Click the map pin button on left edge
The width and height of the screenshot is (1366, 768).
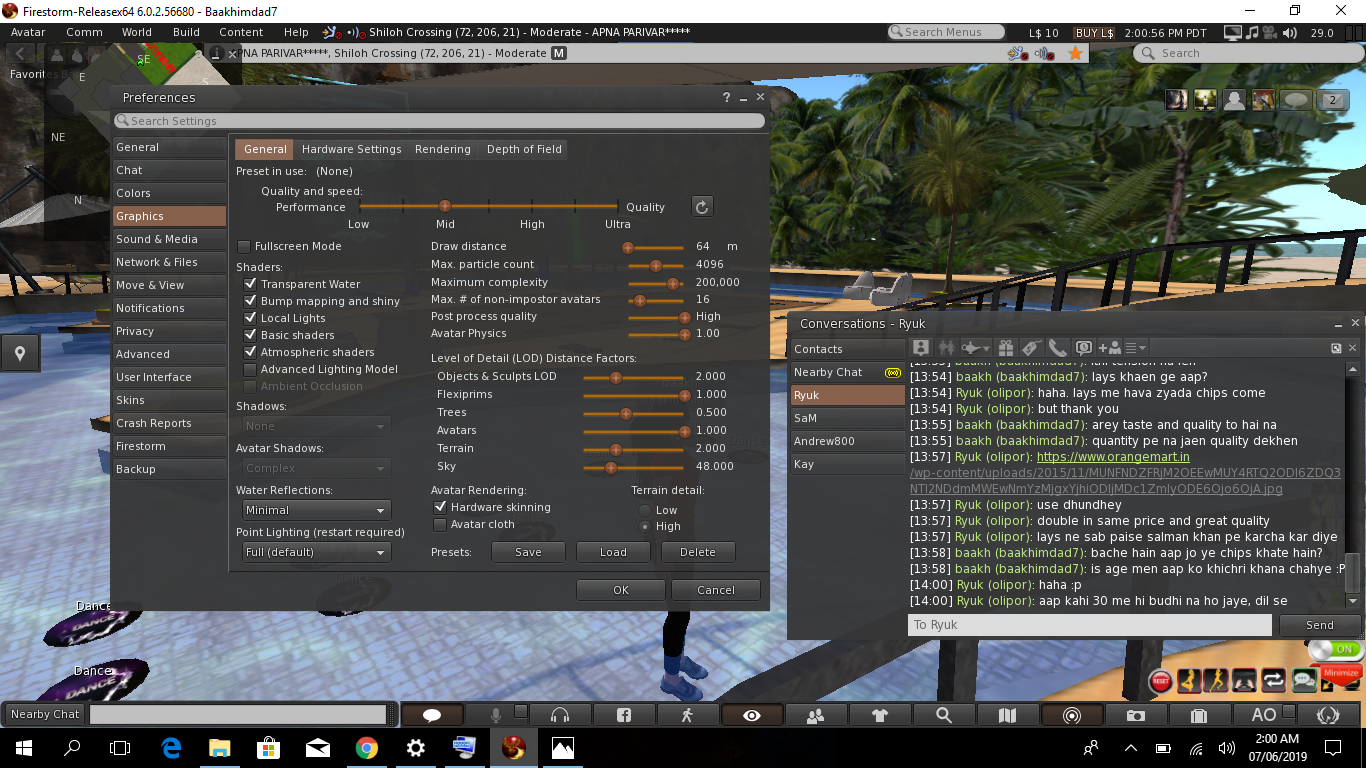point(20,352)
